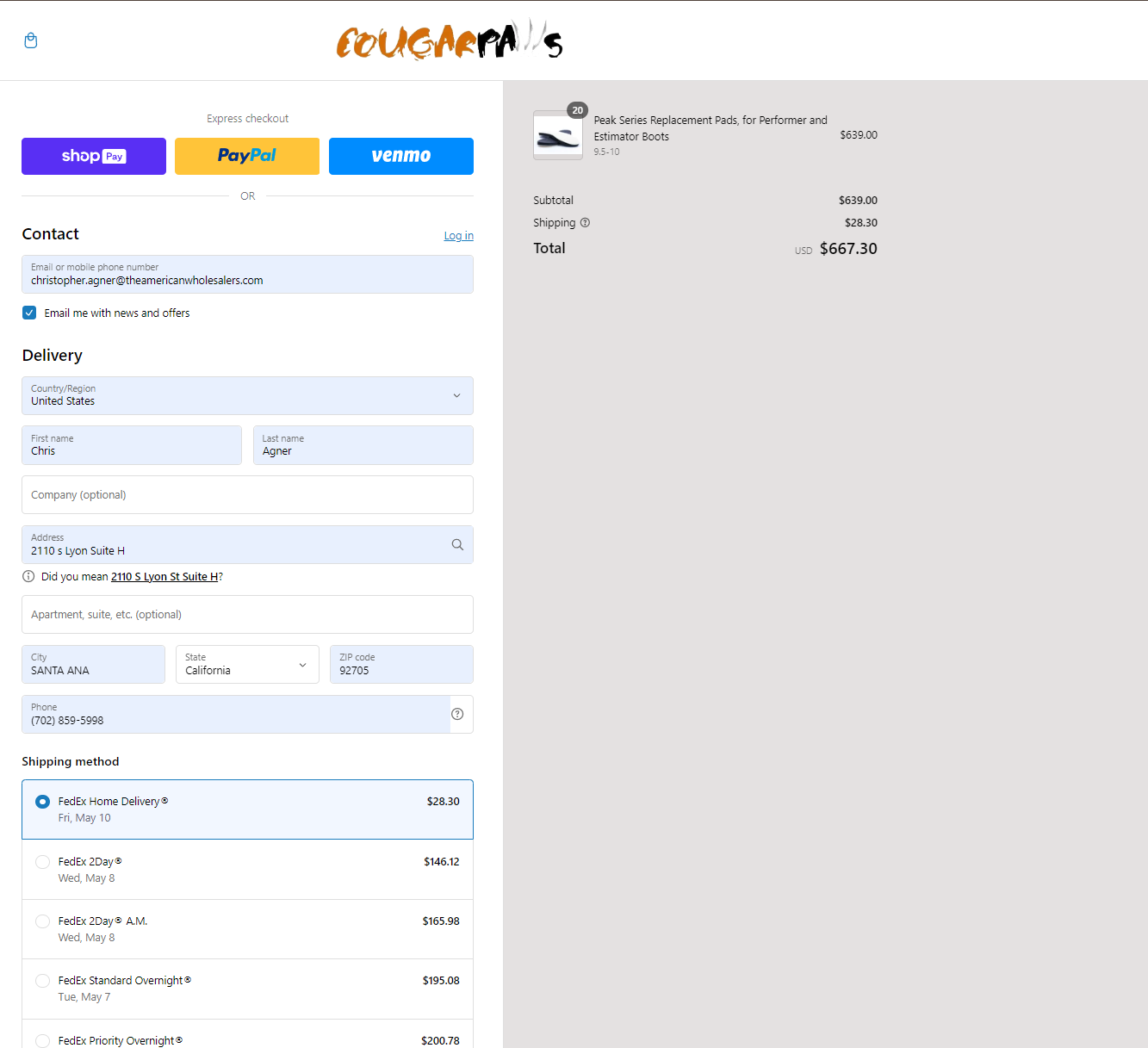Click the address search magnifier icon
Image resolution: width=1148 pixels, height=1048 pixels.
[457, 545]
